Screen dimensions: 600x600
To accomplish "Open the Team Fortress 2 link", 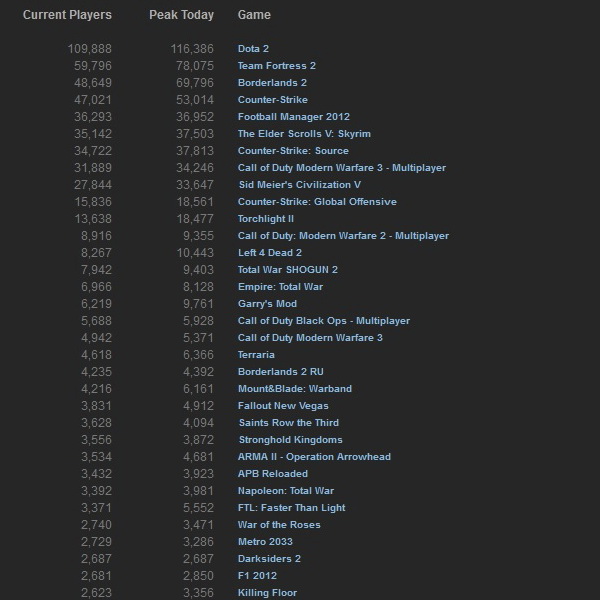I will pyautogui.click(x=277, y=66).
